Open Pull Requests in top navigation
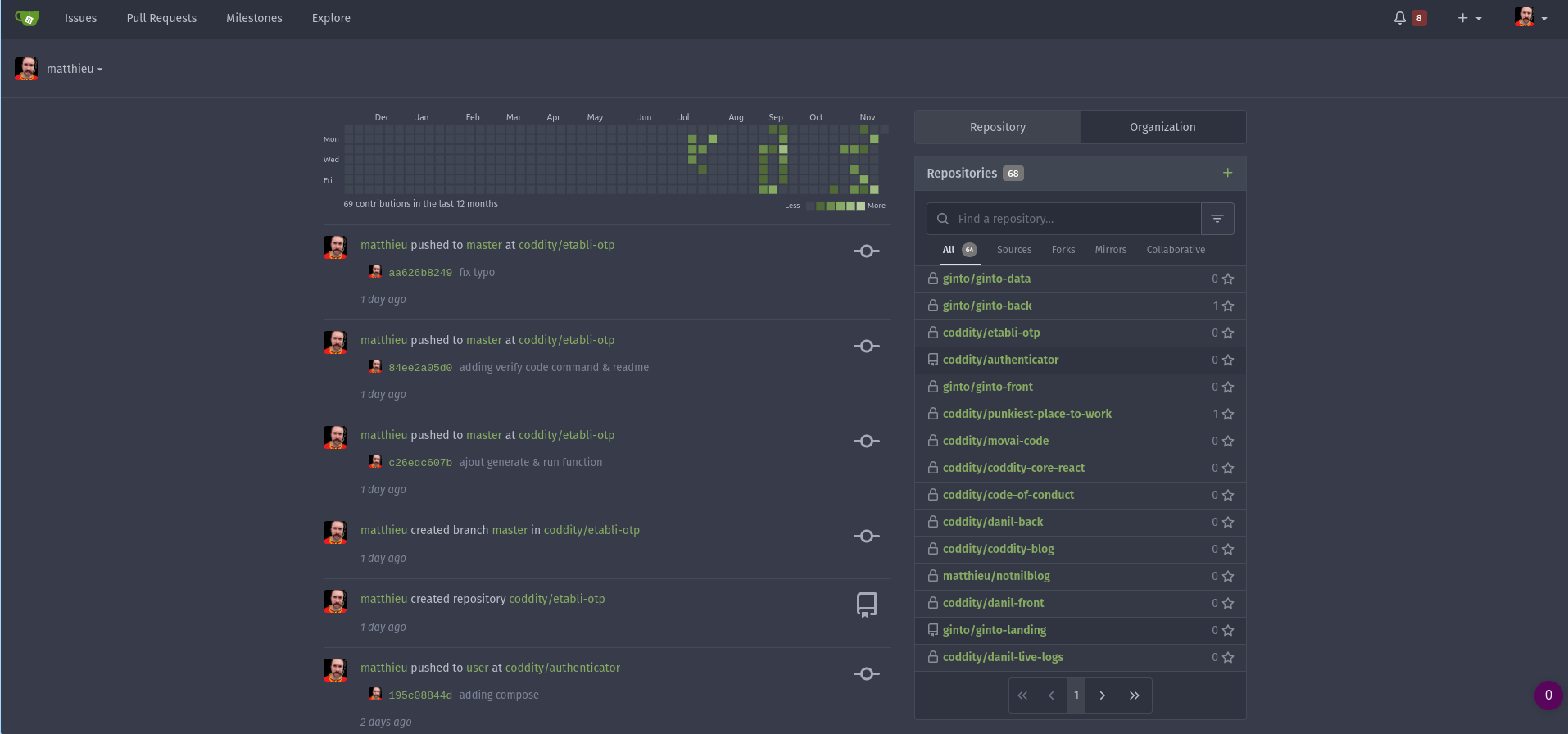This screenshot has width=1568, height=734. [x=161, y=18]
